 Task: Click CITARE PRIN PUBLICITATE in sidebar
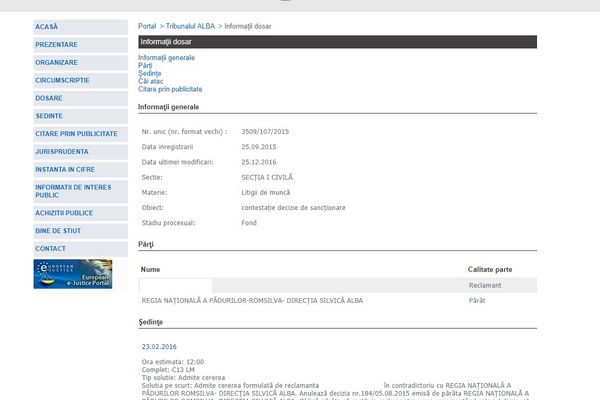76,134
